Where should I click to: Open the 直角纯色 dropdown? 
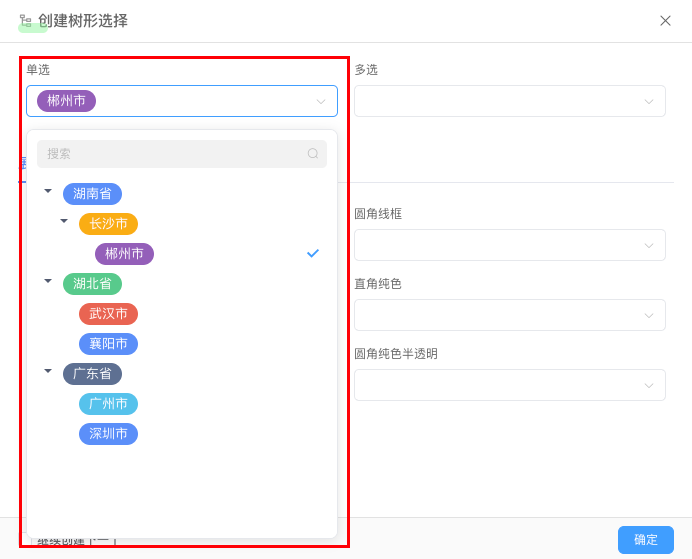click(x=509, y=315)
